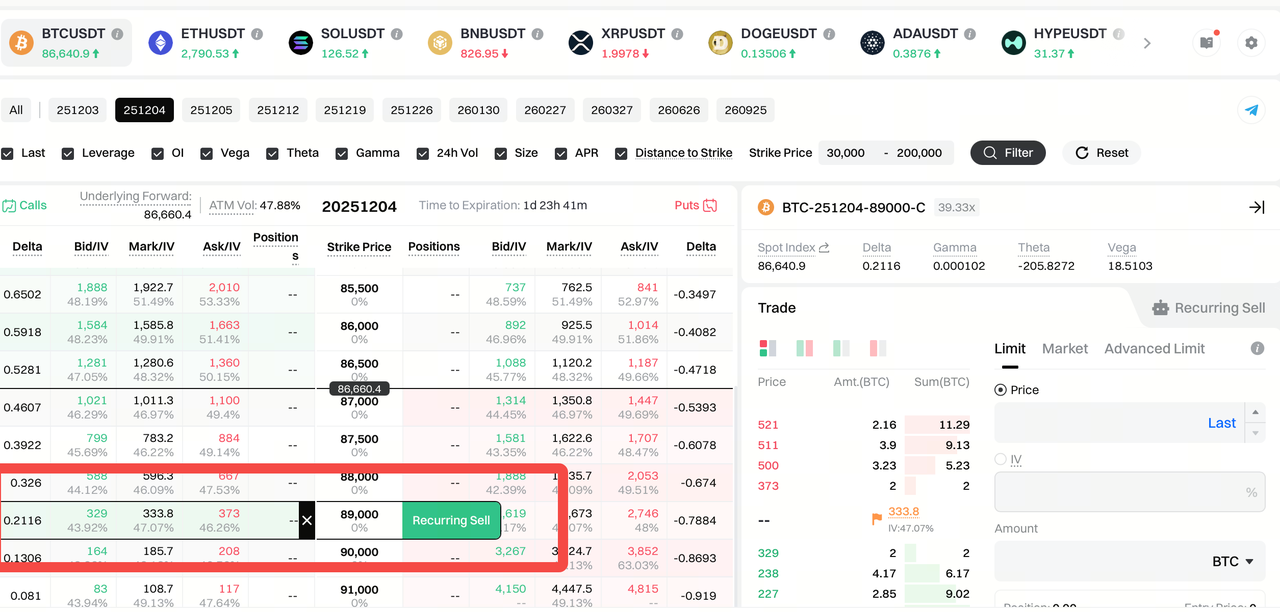Screen dimensions: 1280x612
Task: Disable the Distance to Strike checkbox
Action: coord(621,153)
